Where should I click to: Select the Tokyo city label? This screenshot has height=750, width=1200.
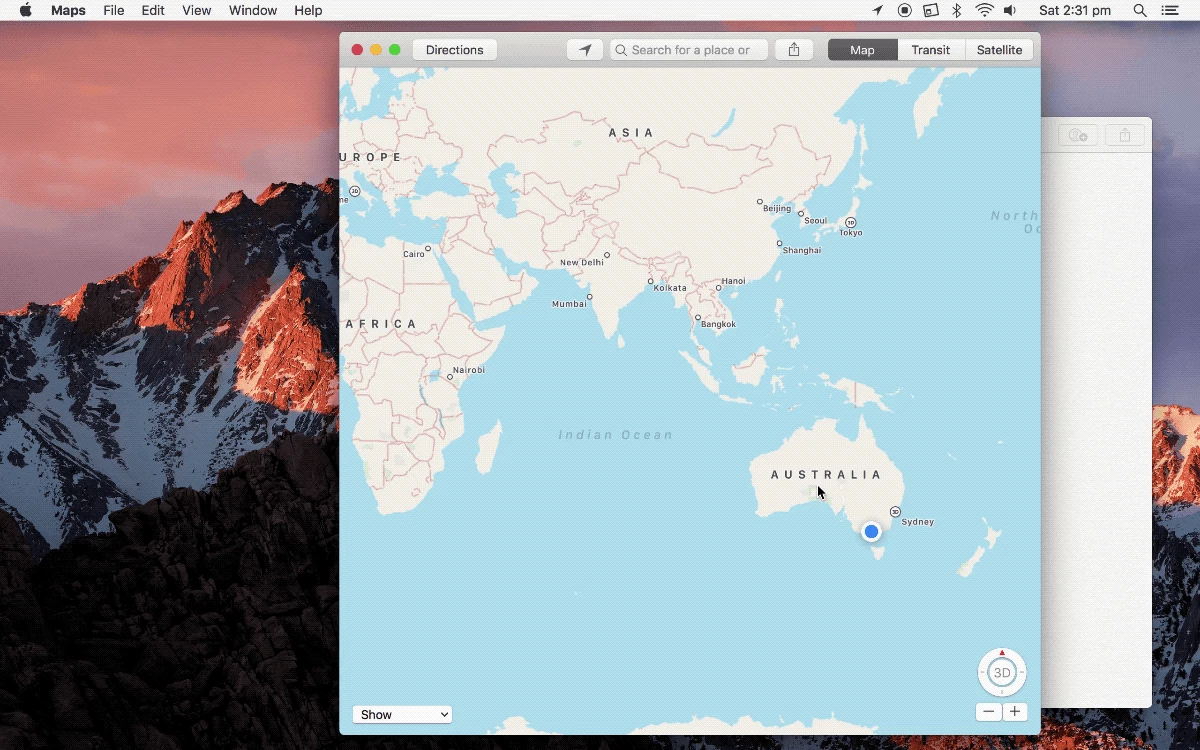click(x=851, y=232)
